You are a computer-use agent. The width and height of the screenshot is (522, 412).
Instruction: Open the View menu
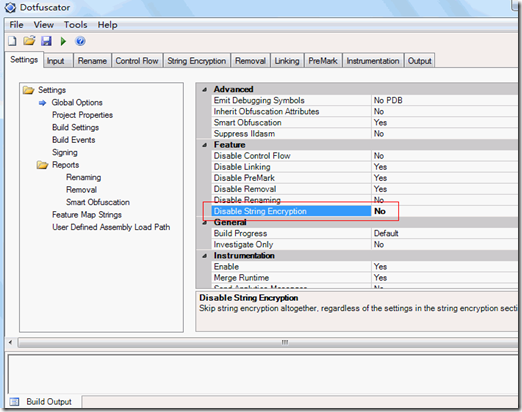(44, 25)
